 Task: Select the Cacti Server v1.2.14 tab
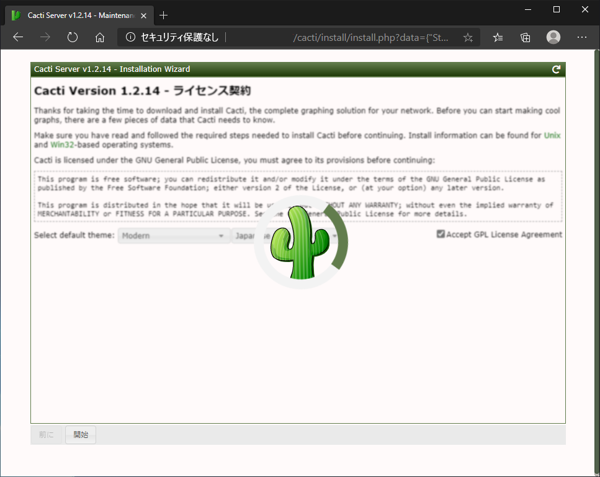click(80, 16)
